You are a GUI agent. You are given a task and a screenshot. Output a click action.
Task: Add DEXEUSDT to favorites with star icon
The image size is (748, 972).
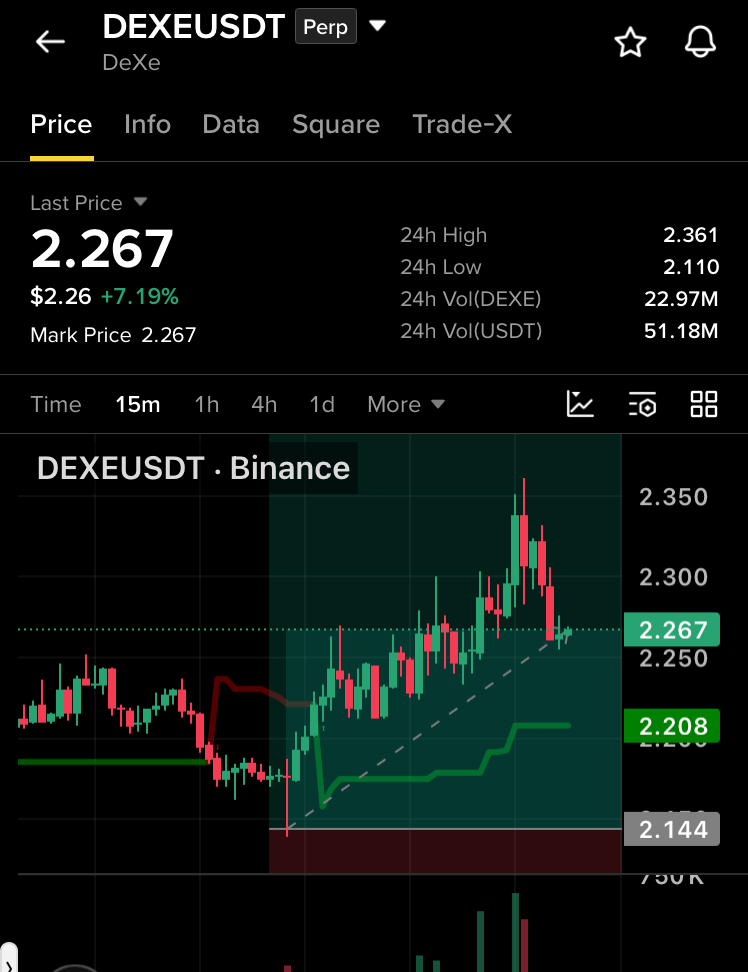[630, 42]
